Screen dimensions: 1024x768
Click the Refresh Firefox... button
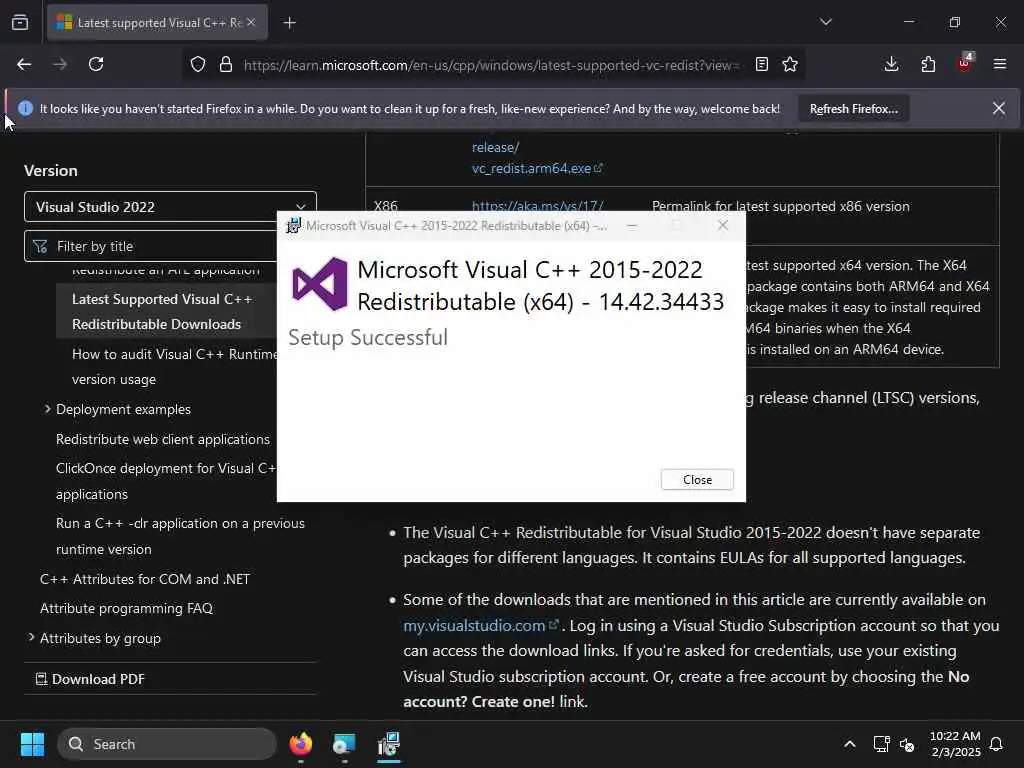tap(854, 109)
